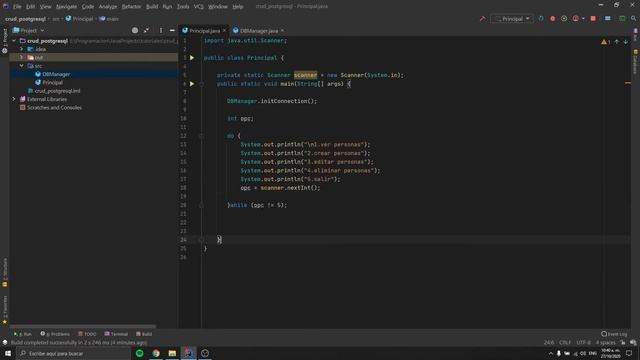Viewport: 640px width, 360px height.
Task: Expand the .idea folder
Action: 22,49
